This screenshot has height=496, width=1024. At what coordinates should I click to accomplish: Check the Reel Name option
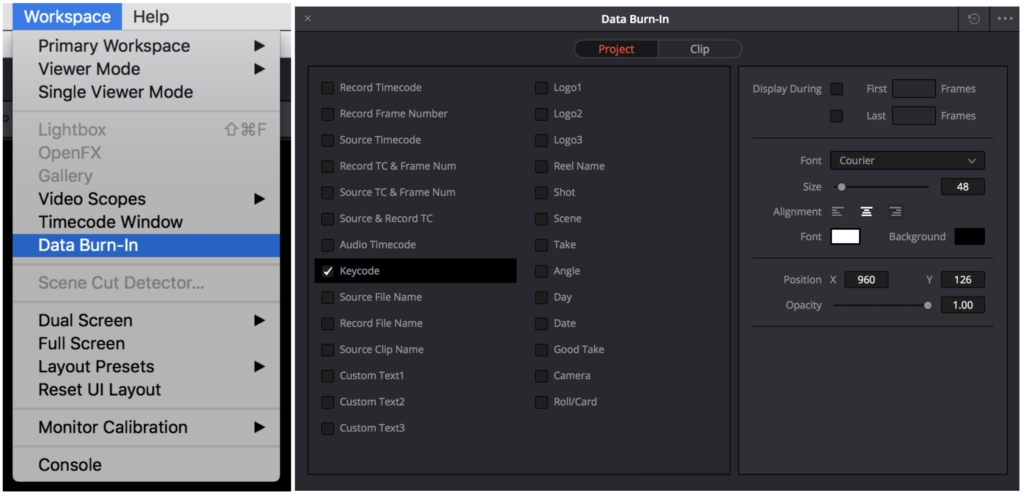[541, 166]
